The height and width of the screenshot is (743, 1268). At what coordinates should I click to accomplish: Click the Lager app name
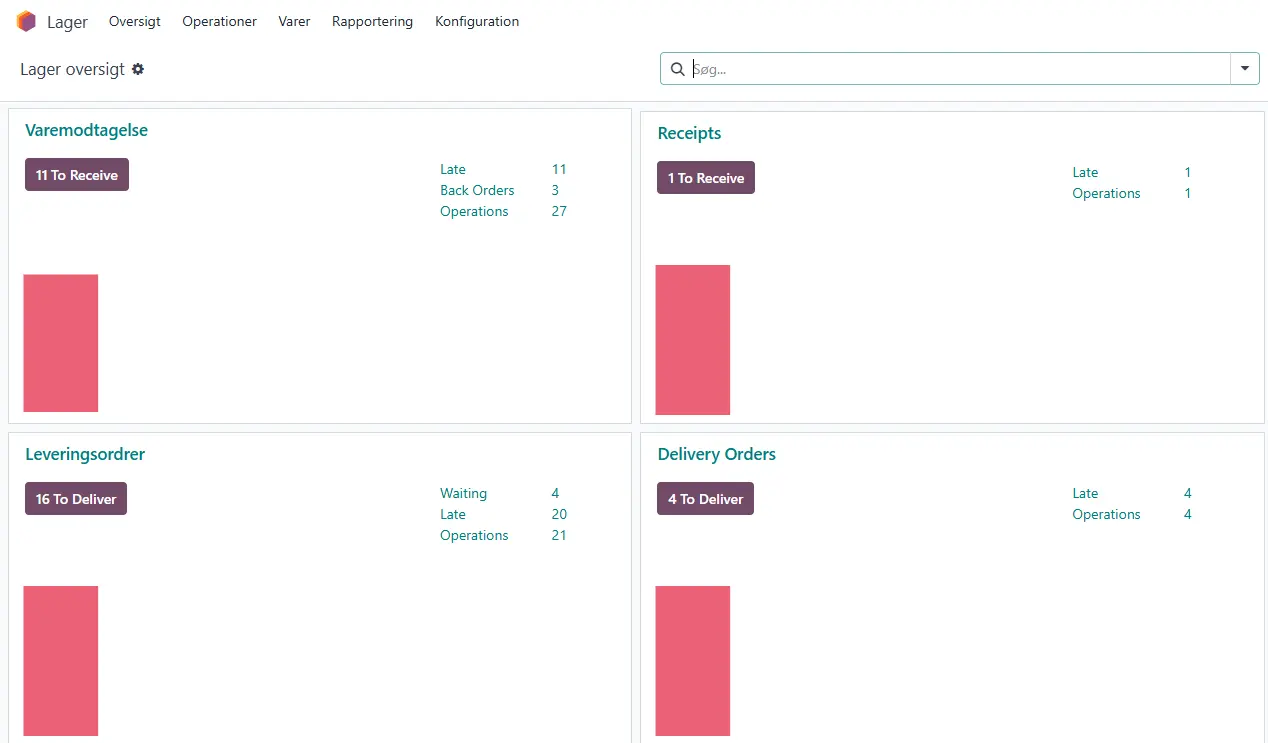67,22
